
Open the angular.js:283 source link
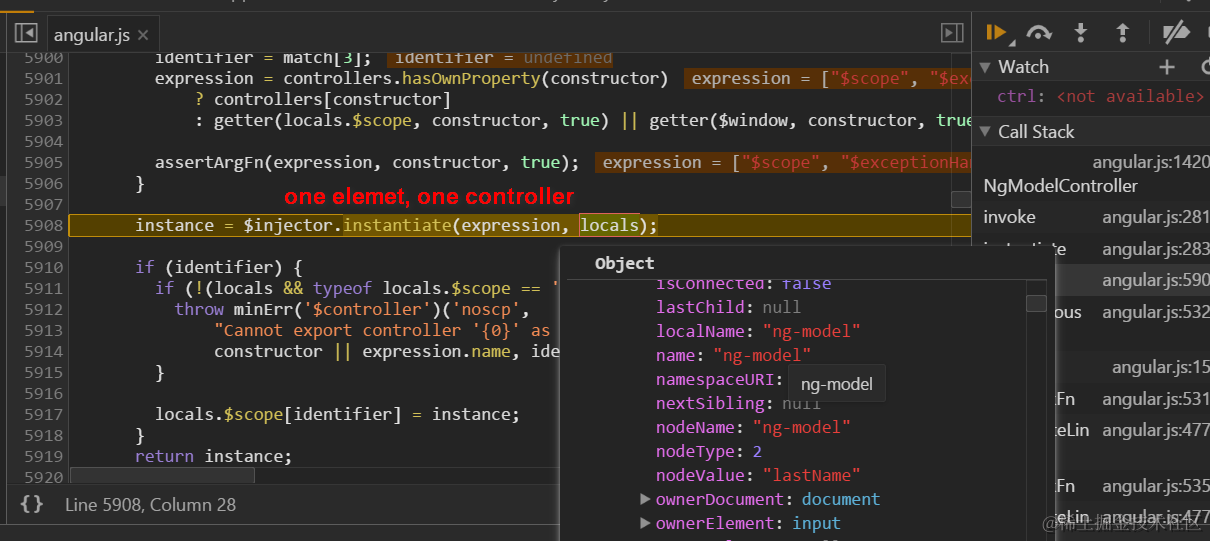coord(1155,249)
